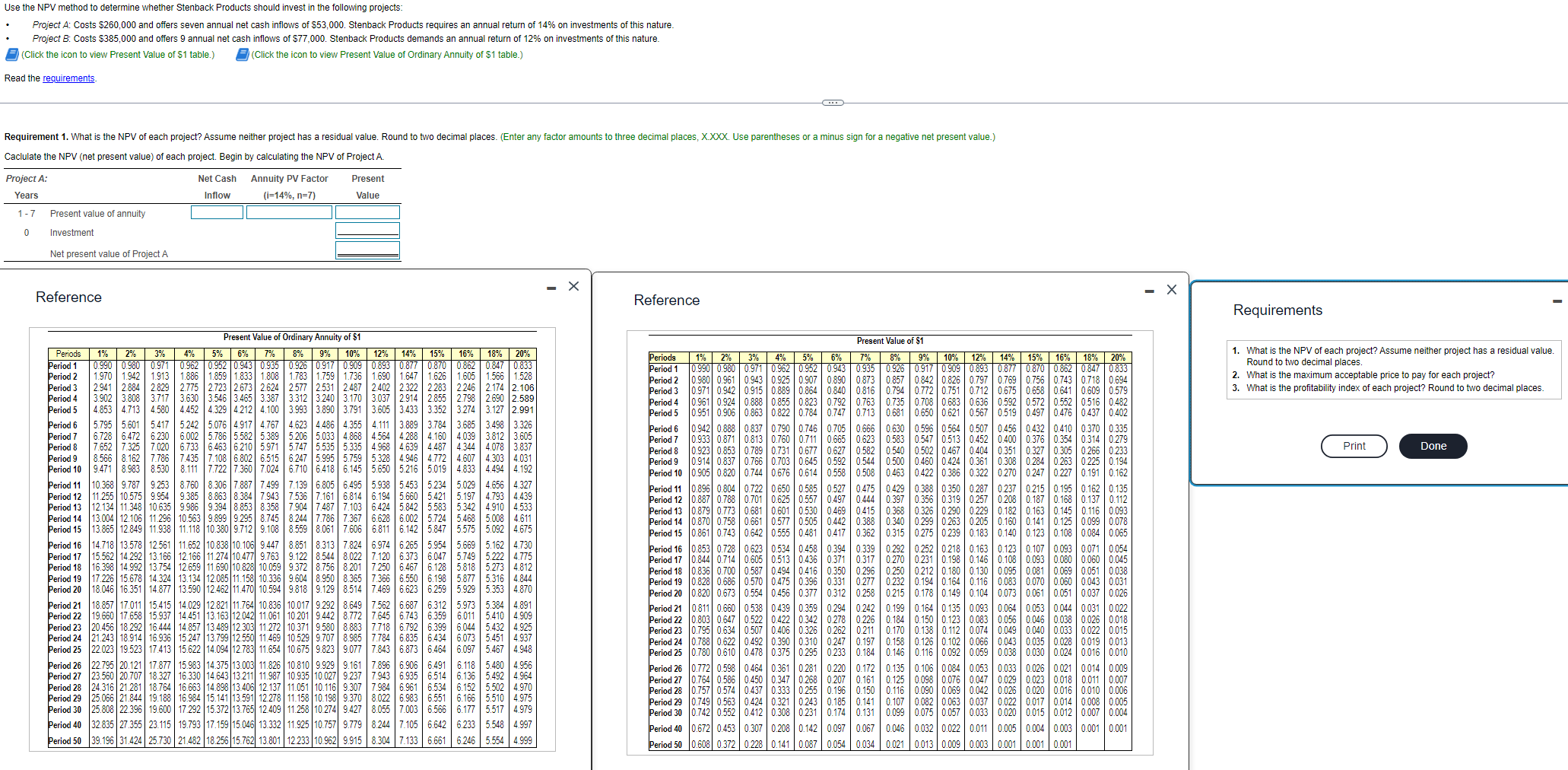The width and height of the screenshot is (1568, 770).
Task: Focus the Annuity PV Factor input field
Action: click(289, 212)
